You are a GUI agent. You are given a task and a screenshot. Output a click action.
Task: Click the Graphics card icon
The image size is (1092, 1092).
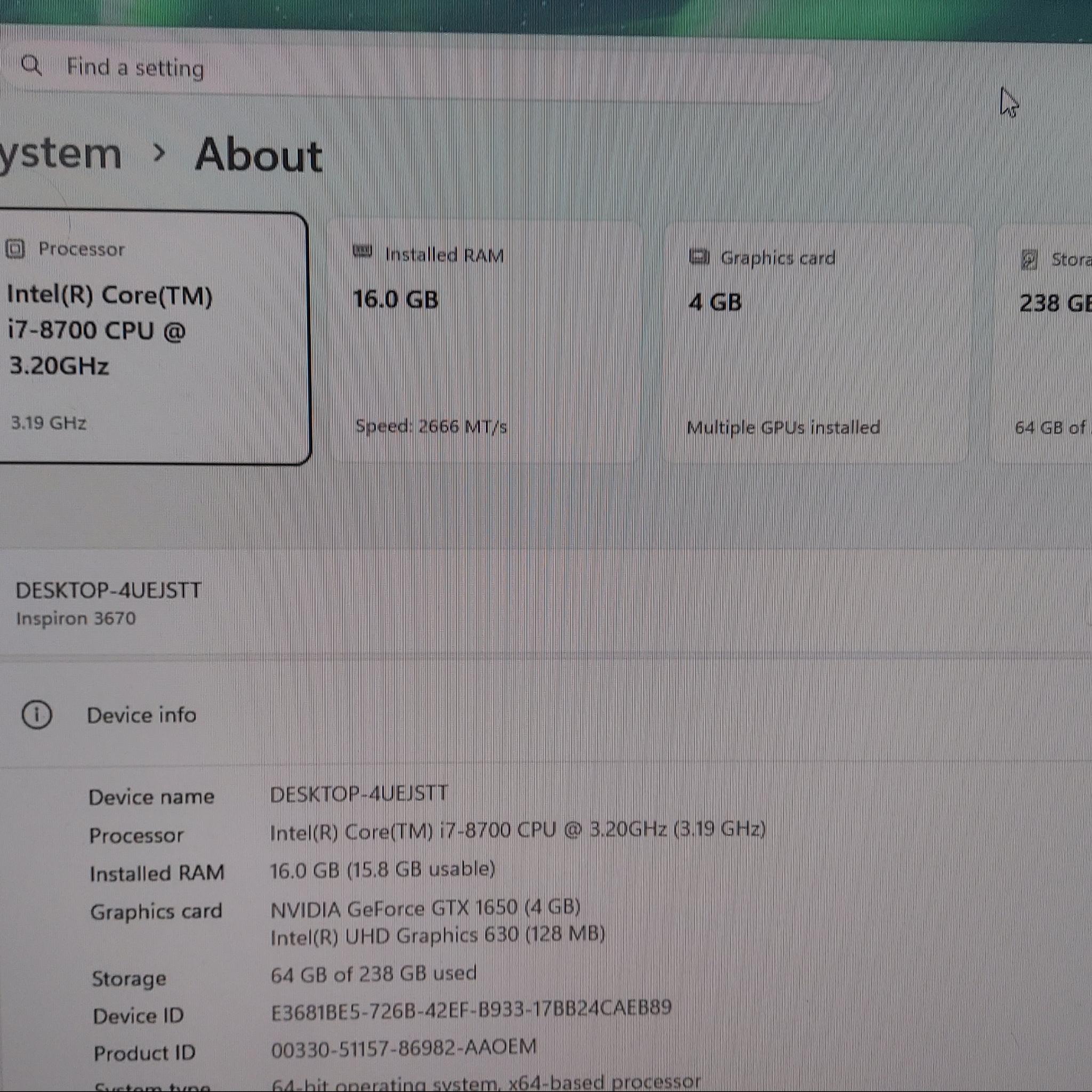click(699, 257)
